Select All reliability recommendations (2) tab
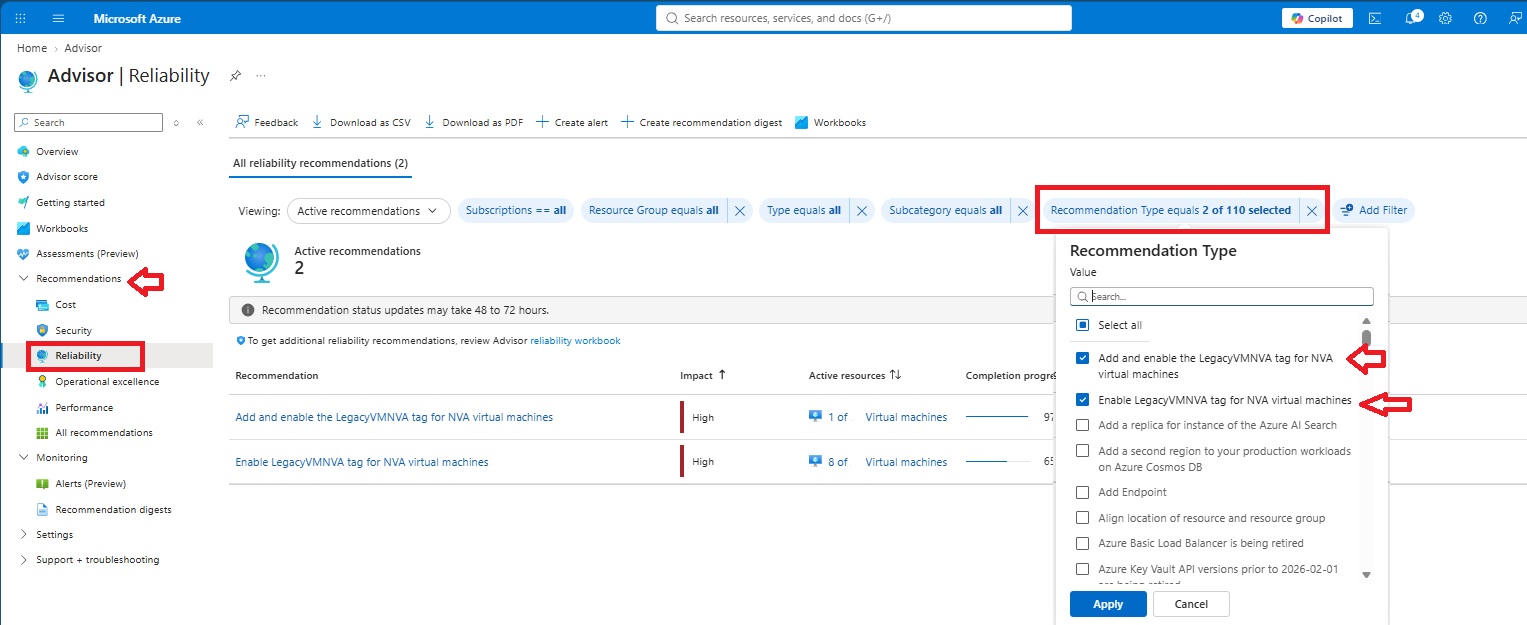The height and width of the screenshot is (625, 1527). [x=320, y=163]
